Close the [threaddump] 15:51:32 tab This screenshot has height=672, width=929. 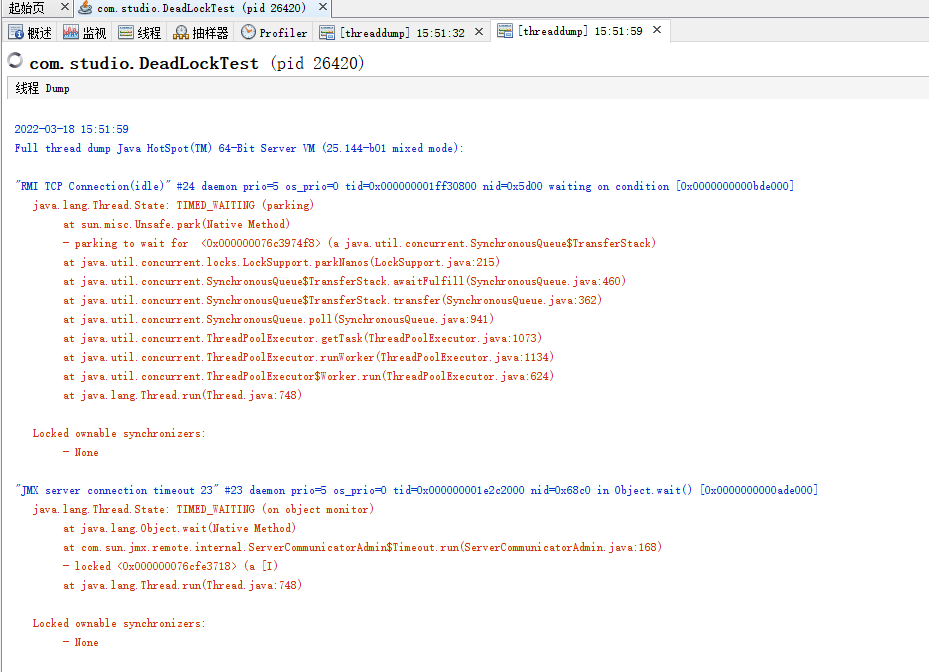(478, 30)
